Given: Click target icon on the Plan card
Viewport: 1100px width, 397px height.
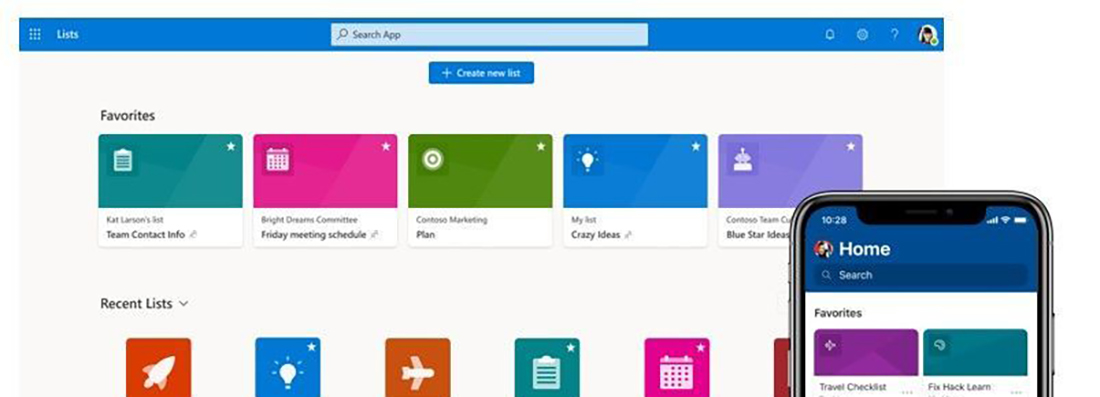Looking at the screenshot, I should pos(433,161).
